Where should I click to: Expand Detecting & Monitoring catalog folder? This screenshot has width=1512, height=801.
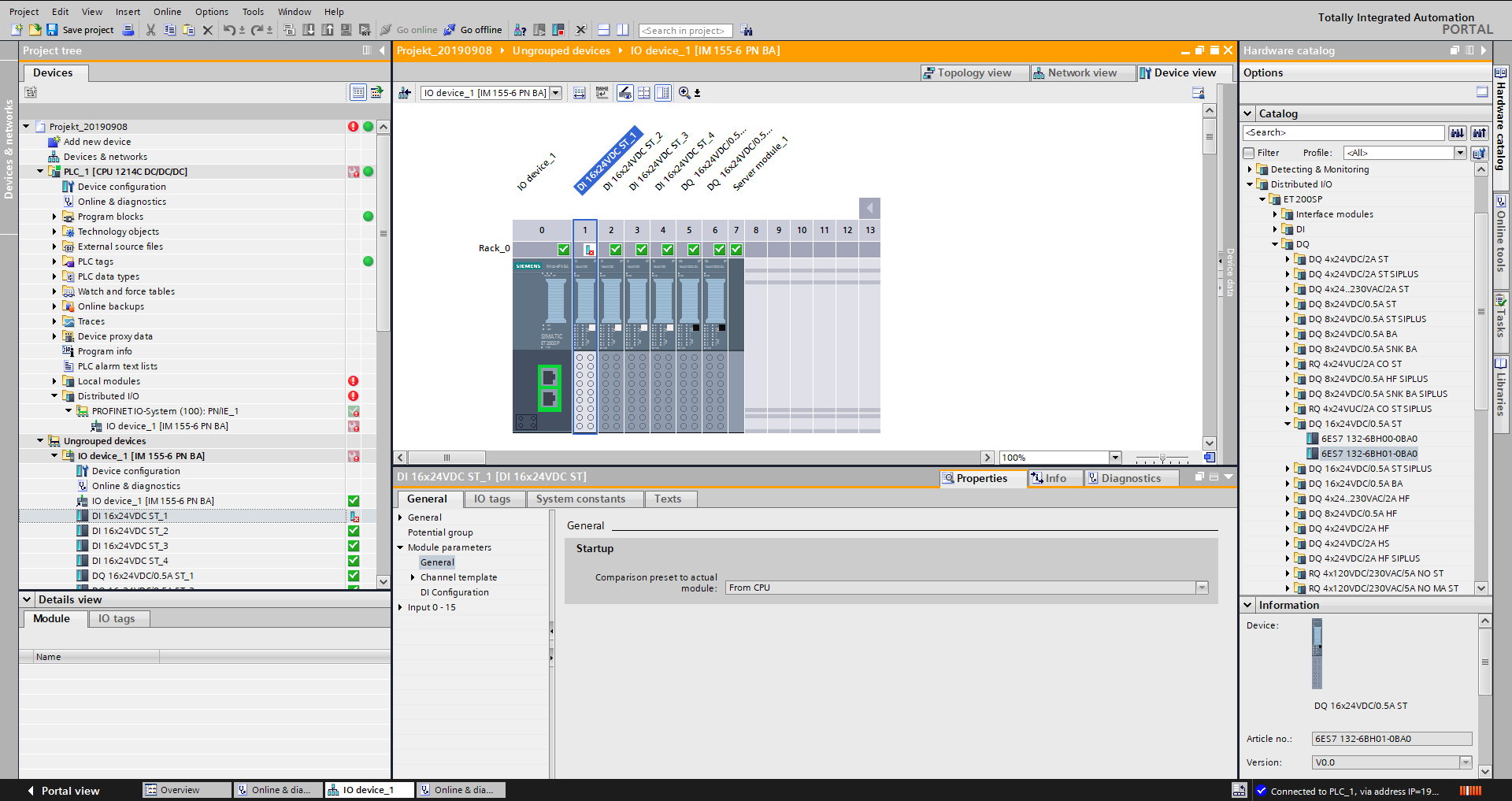pyautogui.click(x=1250, y=169)
